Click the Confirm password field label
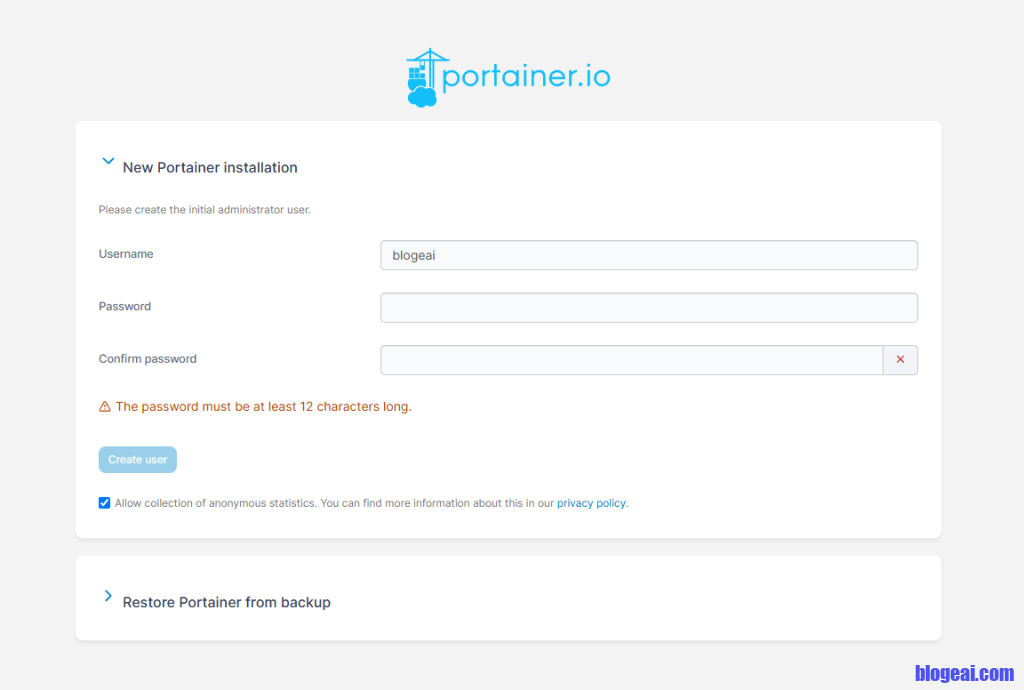The height and width of the screenshot is (690, 1024). (x=147, y=359)
